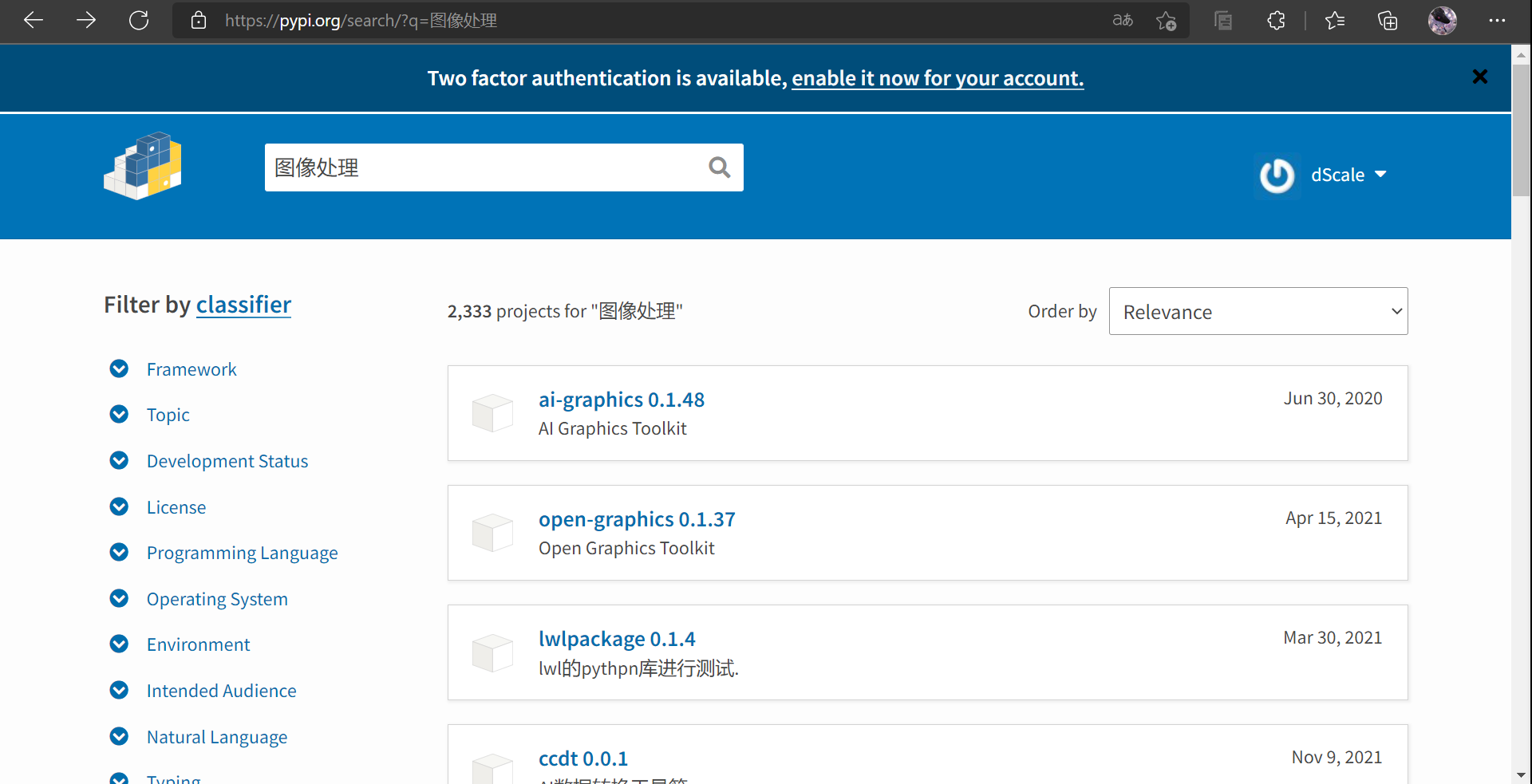Click the AI Graphics Toolkit description

point(613,428)
